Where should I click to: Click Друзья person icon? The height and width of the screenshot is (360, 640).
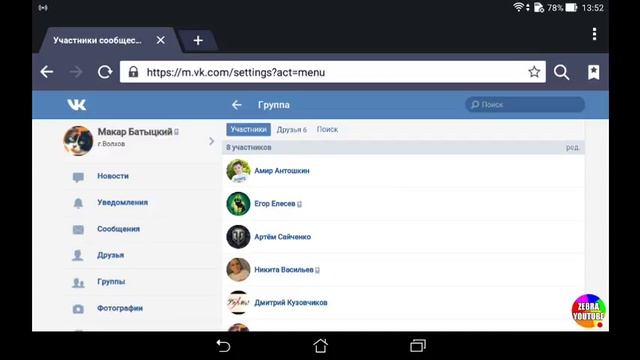coord(78,256)
